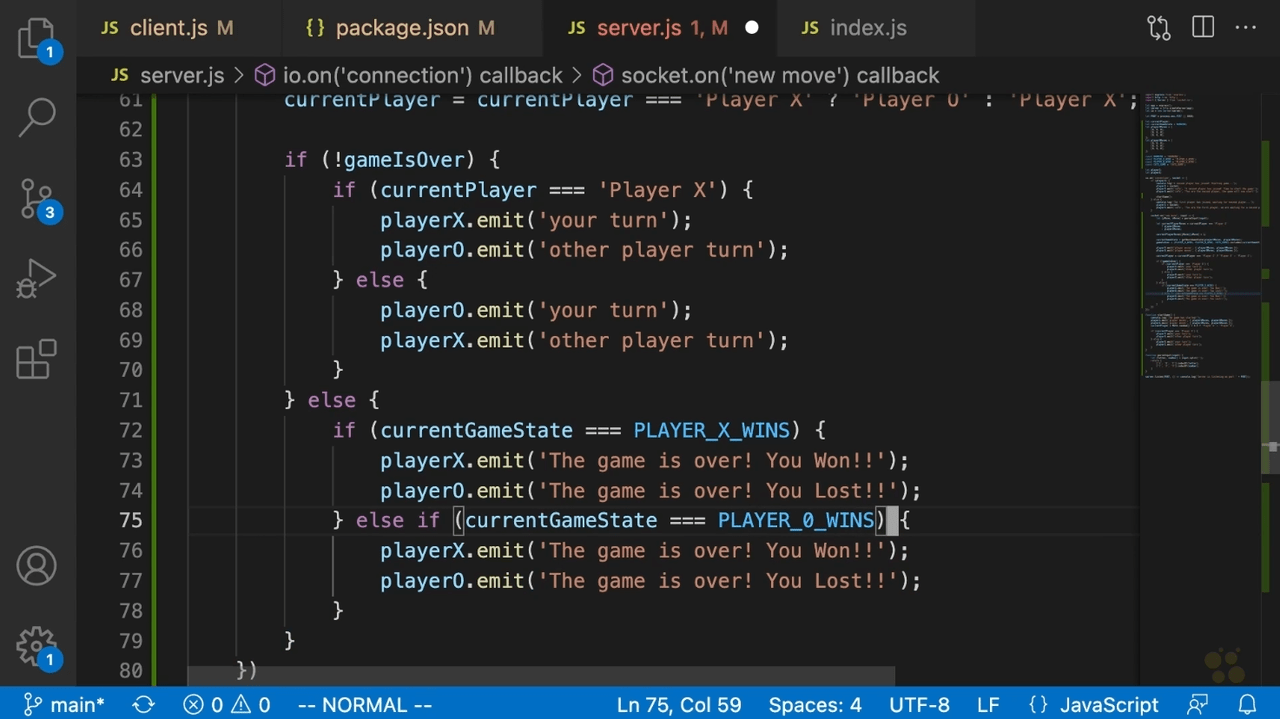The width and height of the screenshot is (1280, 719).
Task: Change indentation via Spaces: 4
Action: [815, 705]
